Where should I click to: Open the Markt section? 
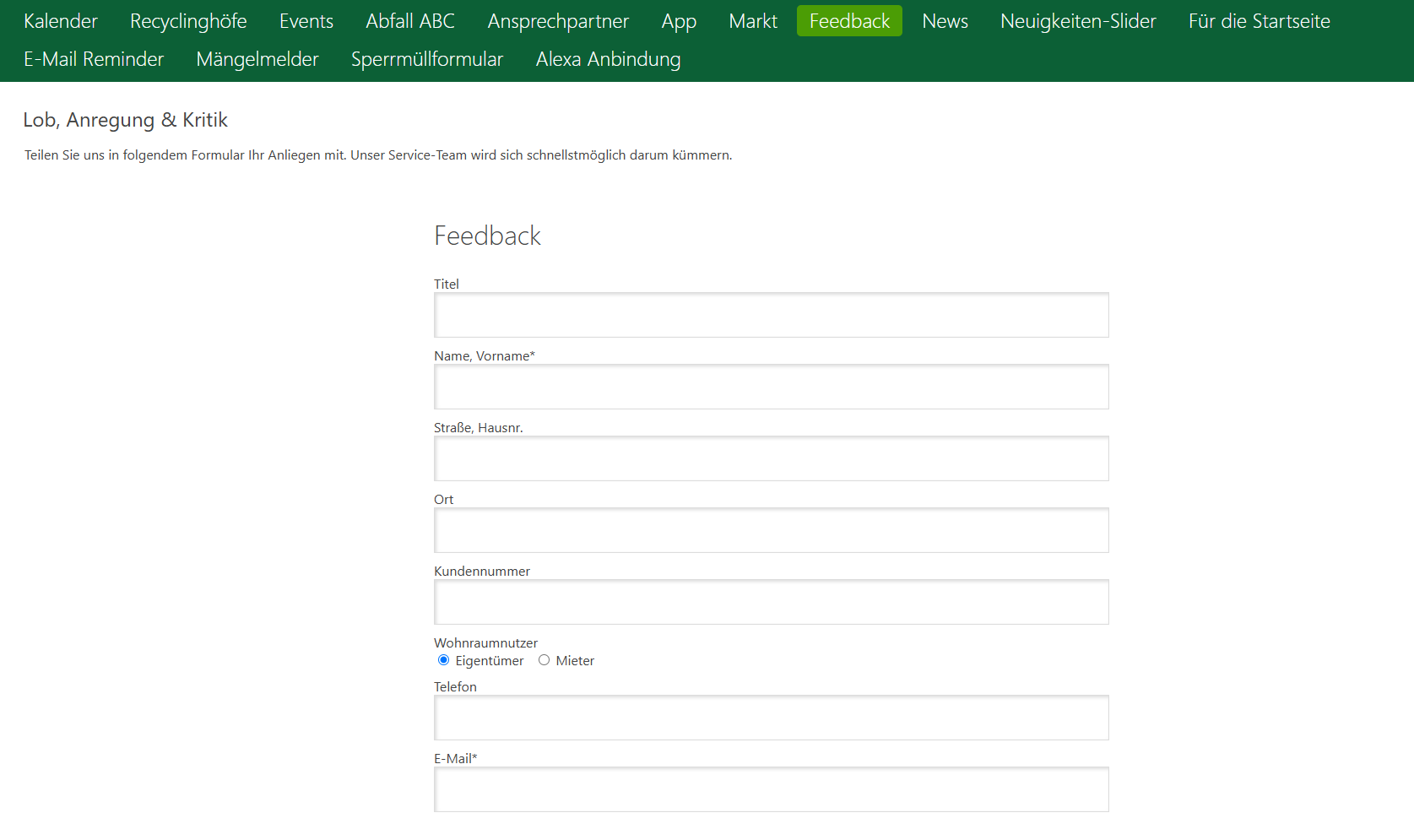pos(753,21)
